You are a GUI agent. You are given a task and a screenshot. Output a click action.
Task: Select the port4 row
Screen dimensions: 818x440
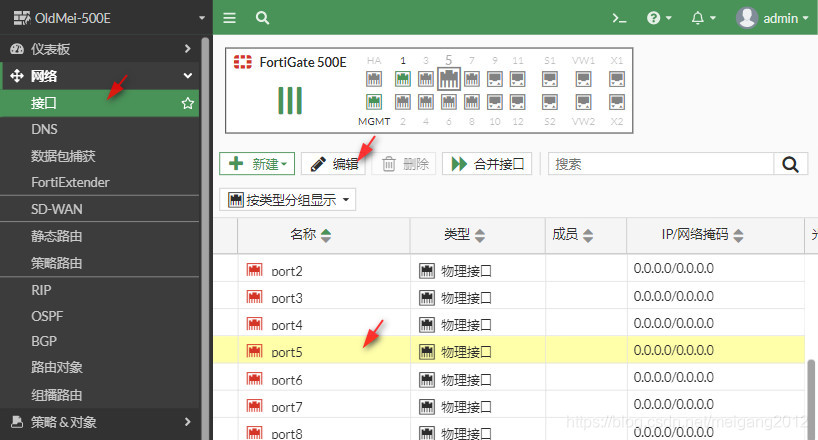point(509,323)
